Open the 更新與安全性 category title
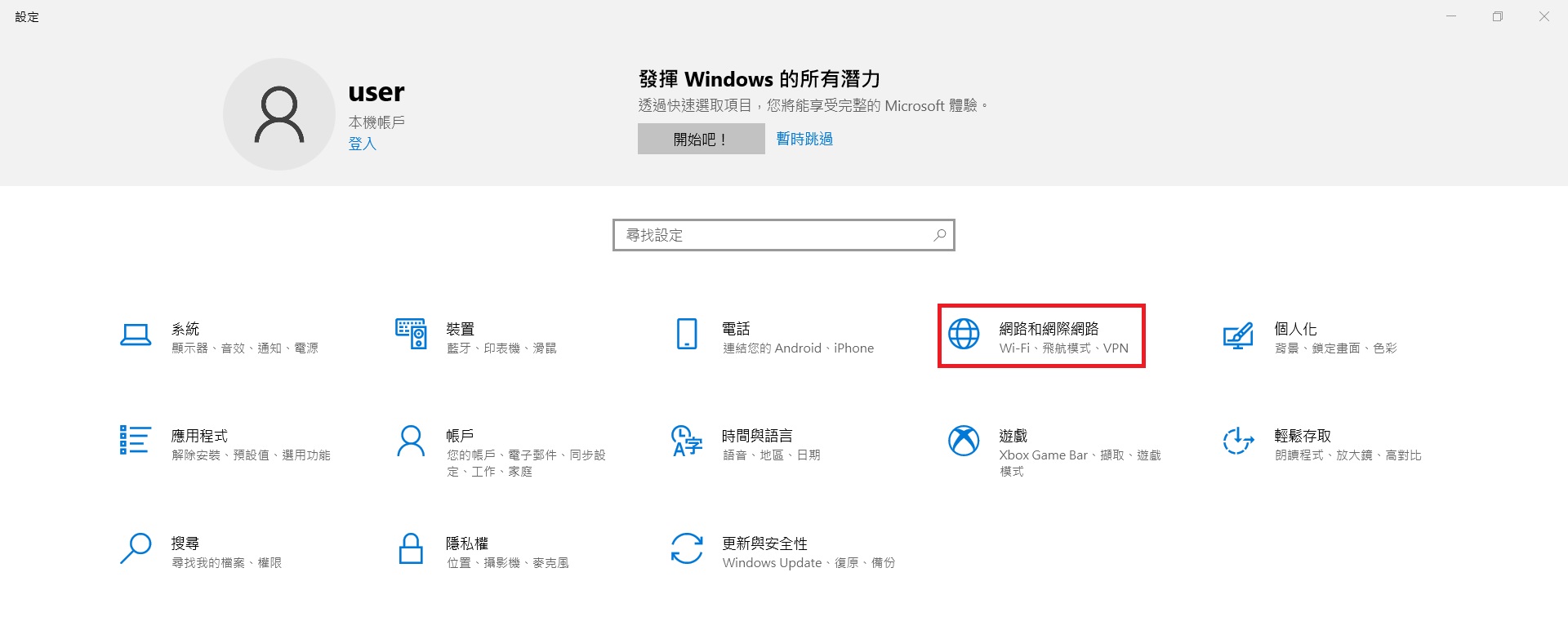 (764, 543)
